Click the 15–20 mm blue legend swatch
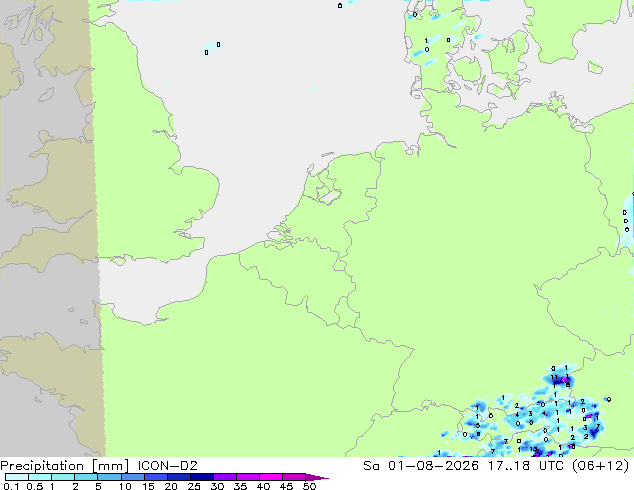 tap(155, 477)
